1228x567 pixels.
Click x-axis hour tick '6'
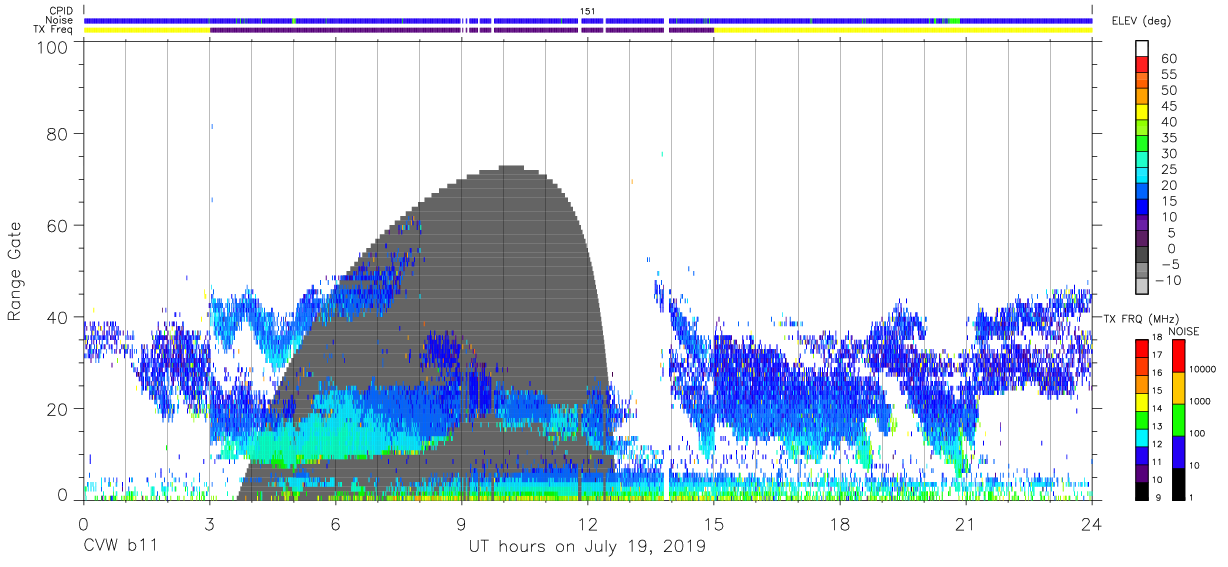335,524
